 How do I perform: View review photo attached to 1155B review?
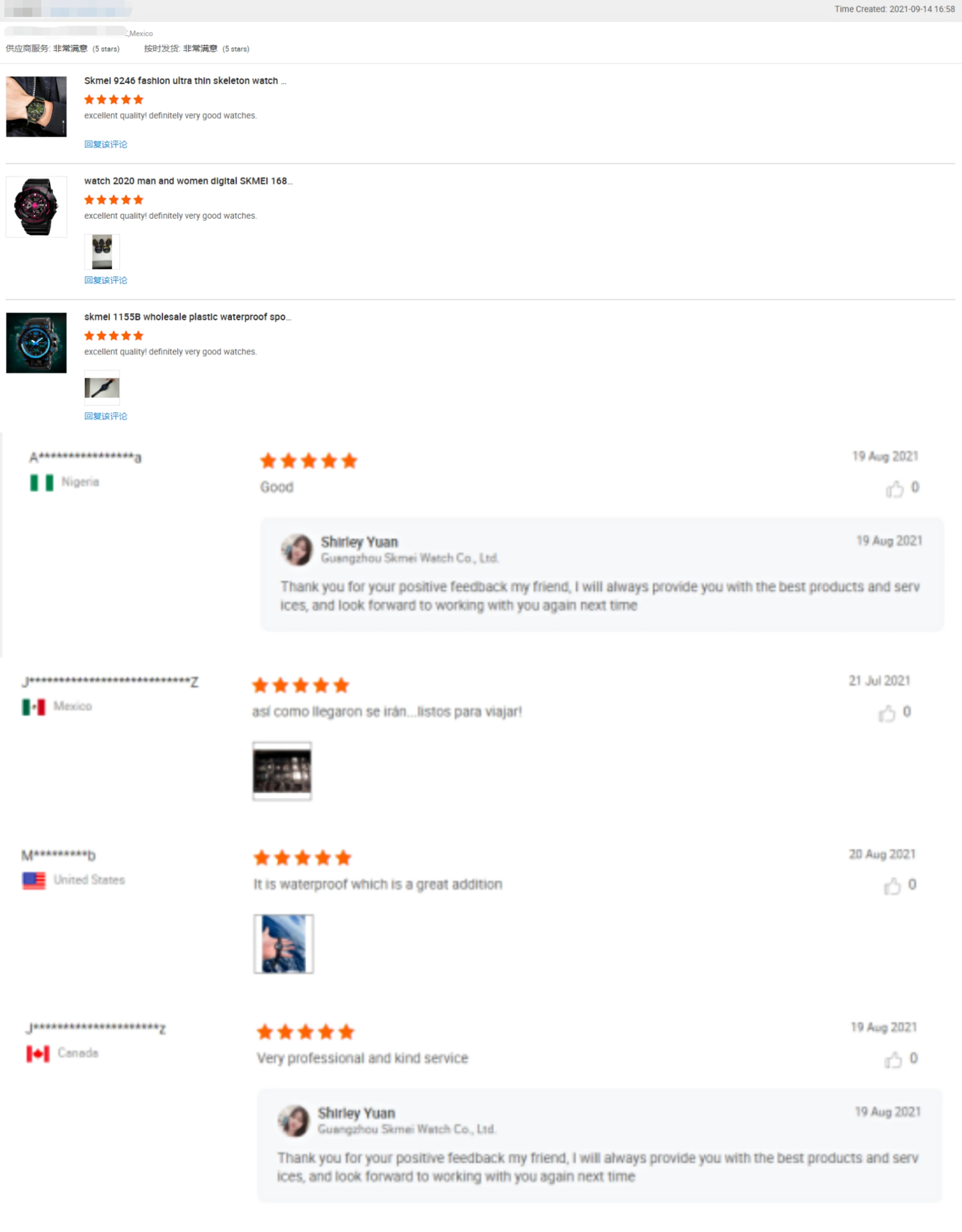click(x=102, y=388)
